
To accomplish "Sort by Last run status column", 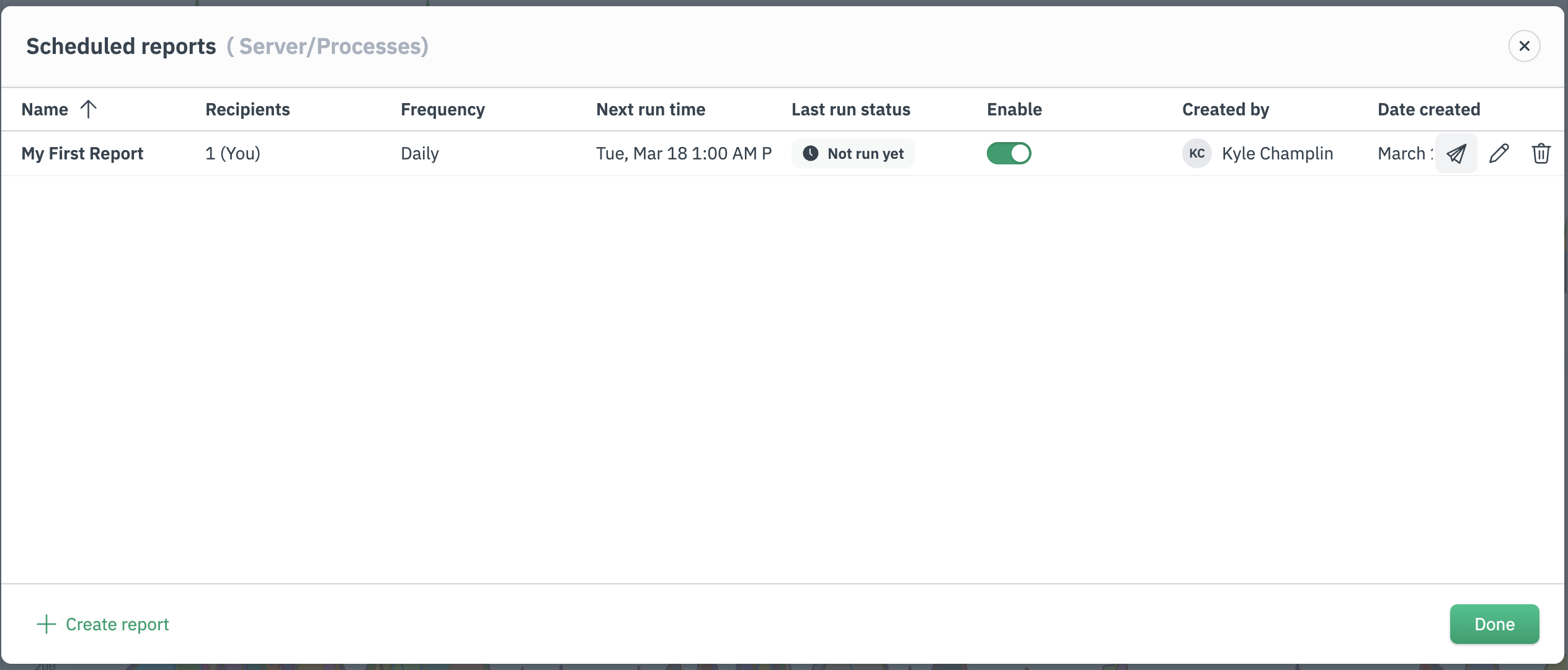I will [850, 110].
